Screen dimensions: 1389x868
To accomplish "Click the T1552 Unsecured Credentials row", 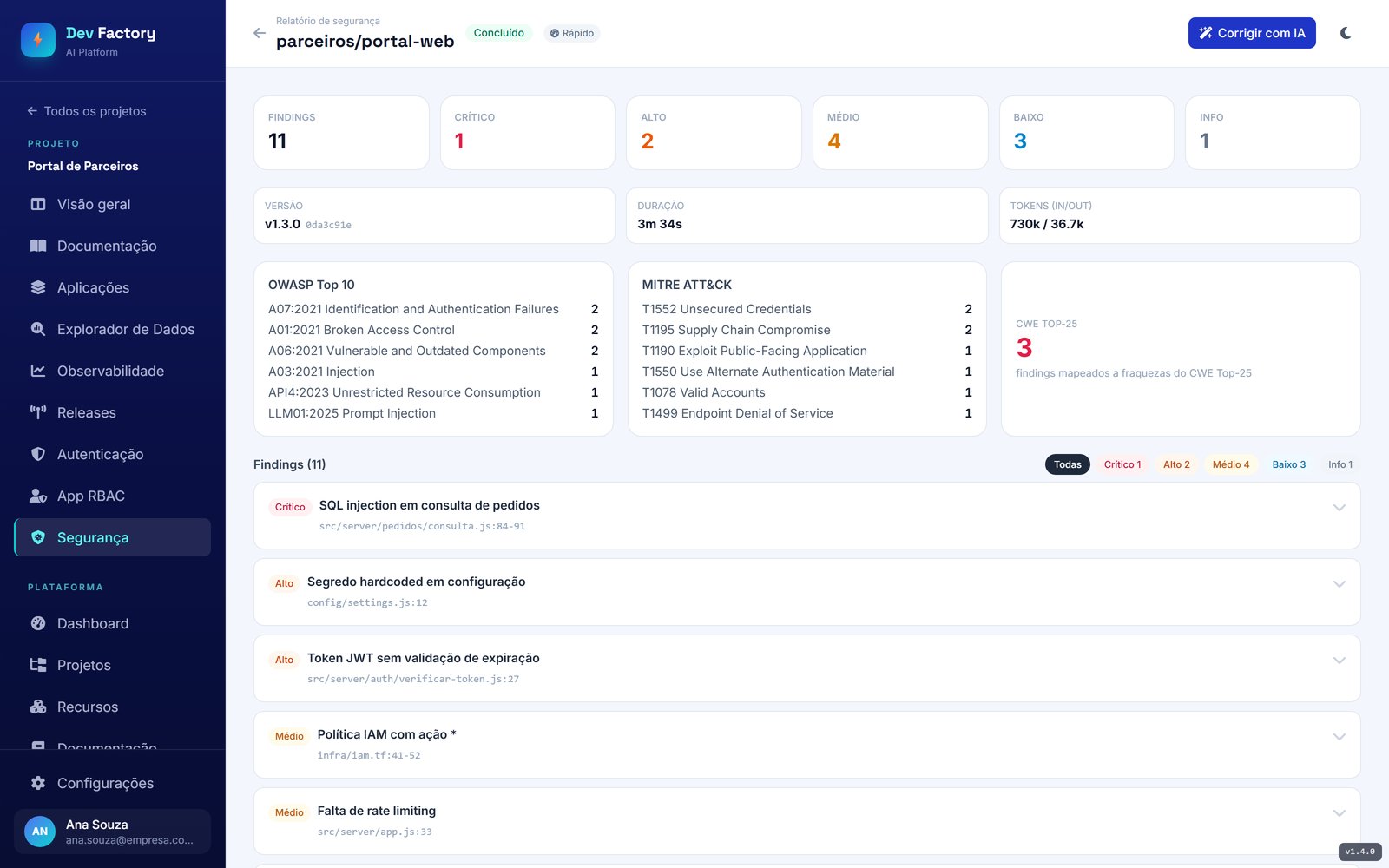I will point(807,309).
